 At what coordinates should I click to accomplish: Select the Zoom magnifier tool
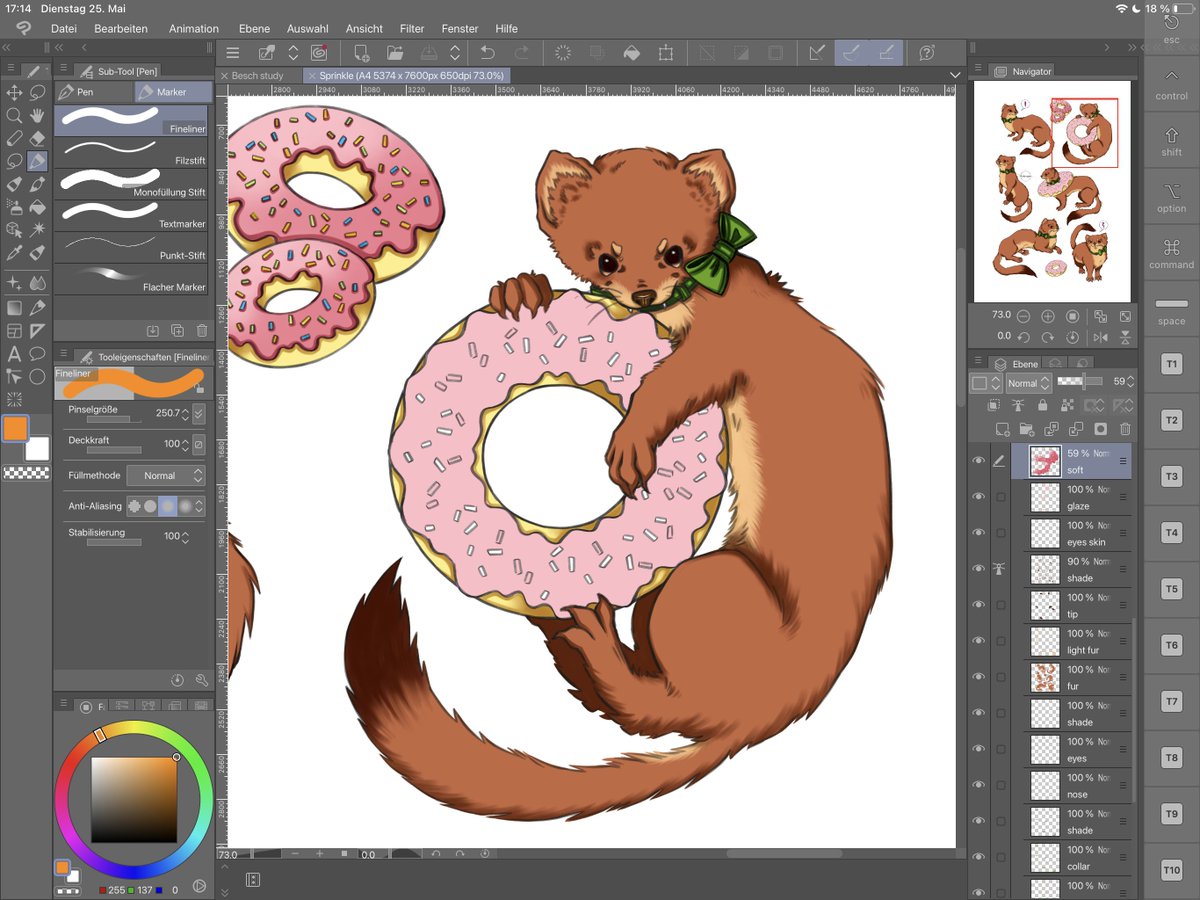(14, 116)
